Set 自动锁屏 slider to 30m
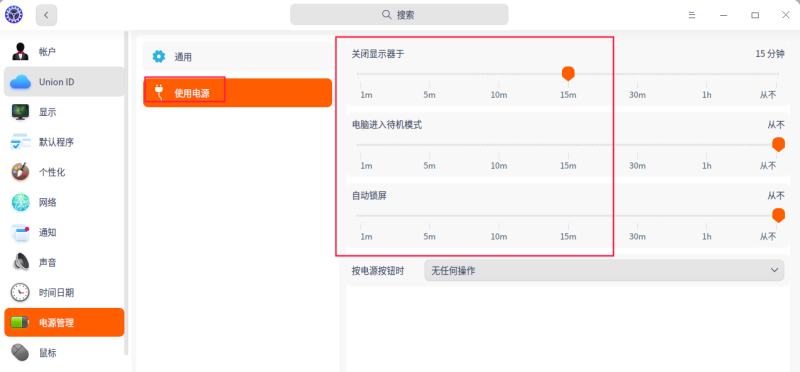 [637, 236]
